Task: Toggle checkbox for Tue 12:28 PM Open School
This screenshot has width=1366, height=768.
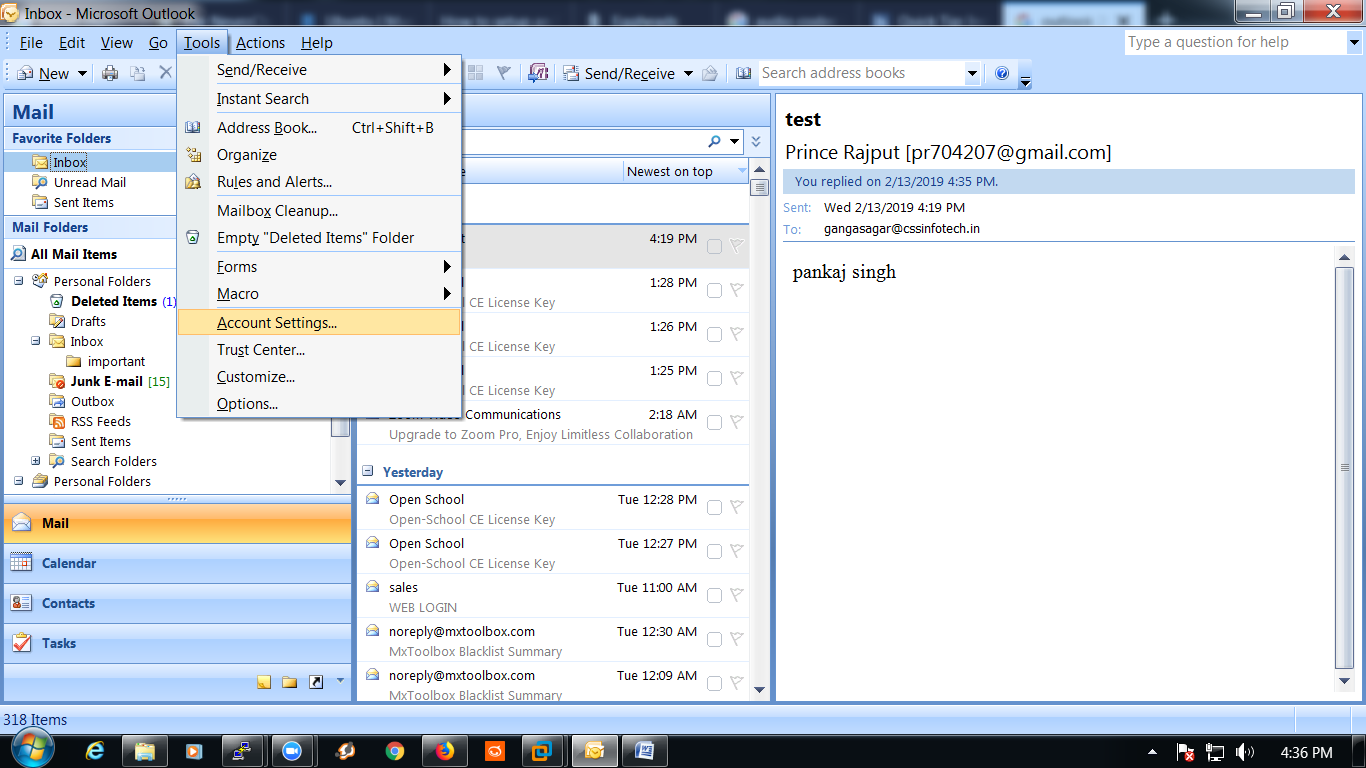Action: coord(714,507)
